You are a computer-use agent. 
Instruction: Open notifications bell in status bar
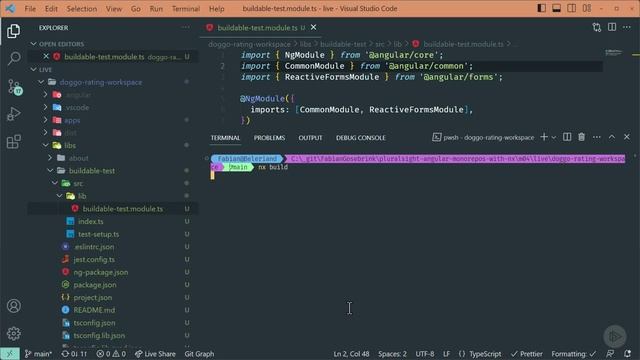(x=627, y=354)
